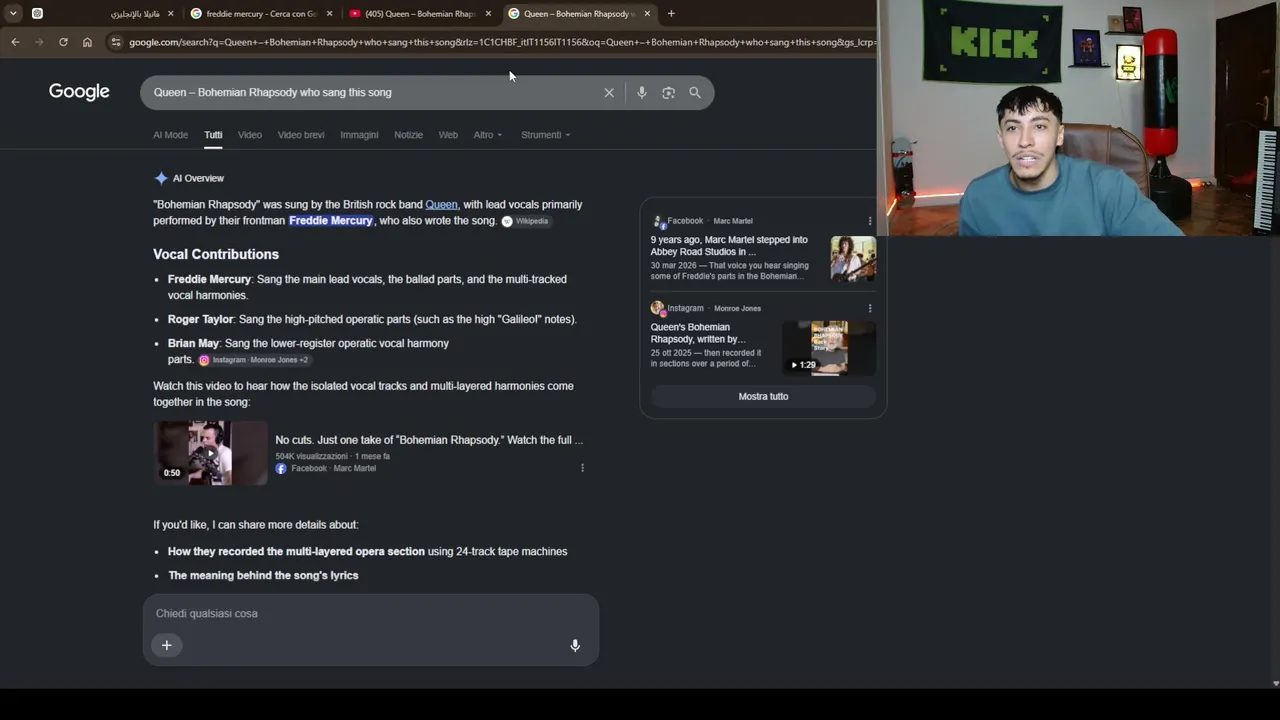1280x720 pixels.
Task: Click the 'Brian May' bullet name
Action: click(193, 343)
